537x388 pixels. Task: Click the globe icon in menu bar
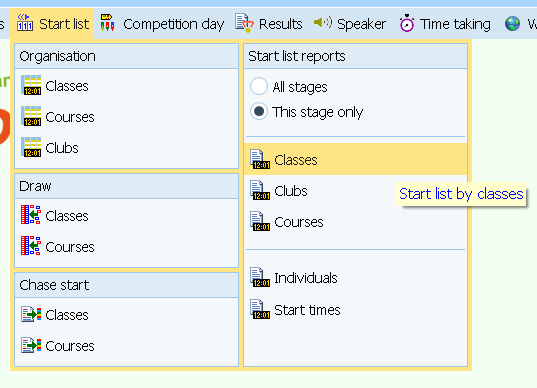512,24
